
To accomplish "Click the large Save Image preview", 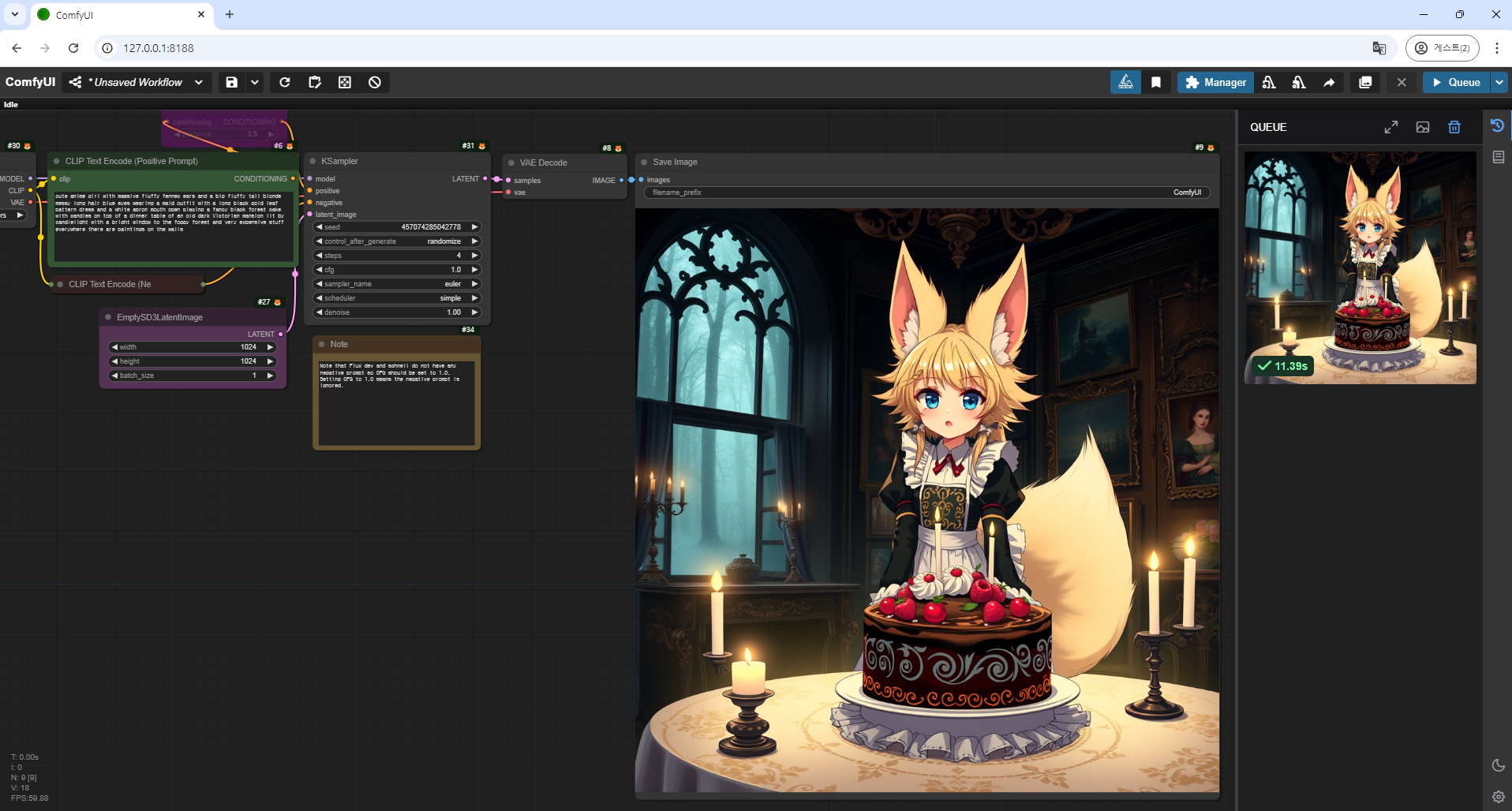I will [x=926, y=500].
